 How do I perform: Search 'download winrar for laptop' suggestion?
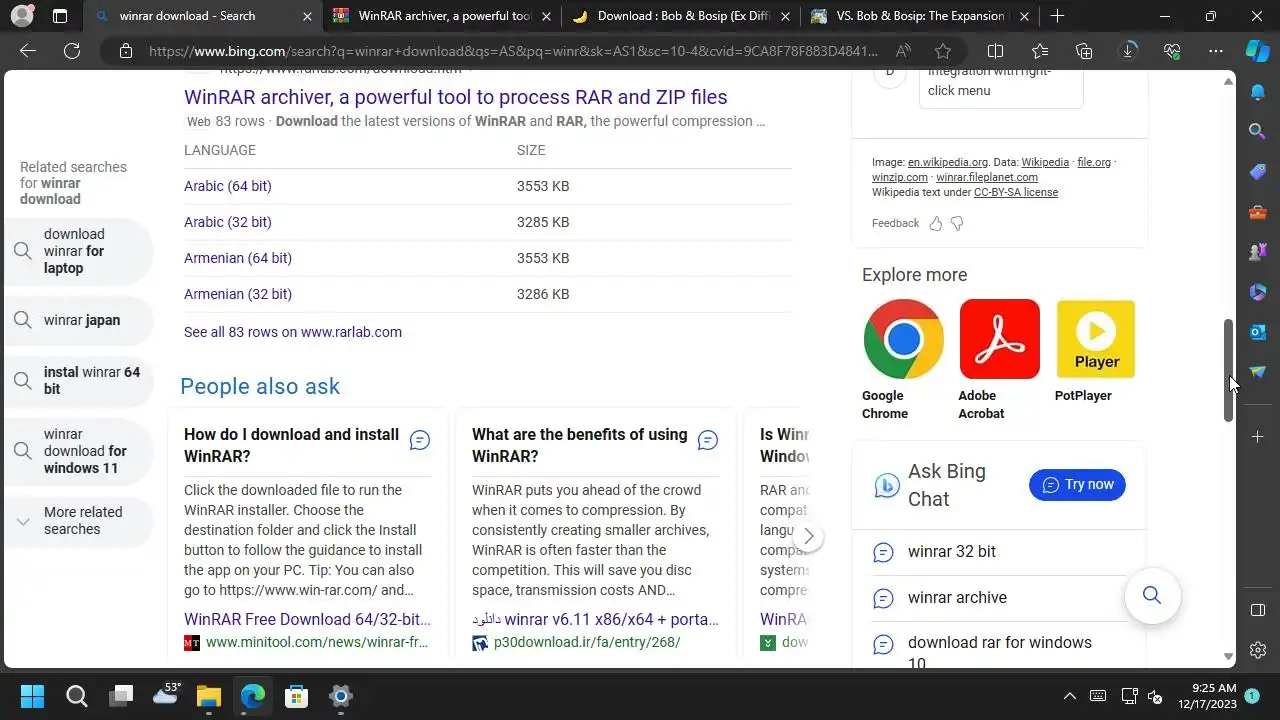point(79,251)
